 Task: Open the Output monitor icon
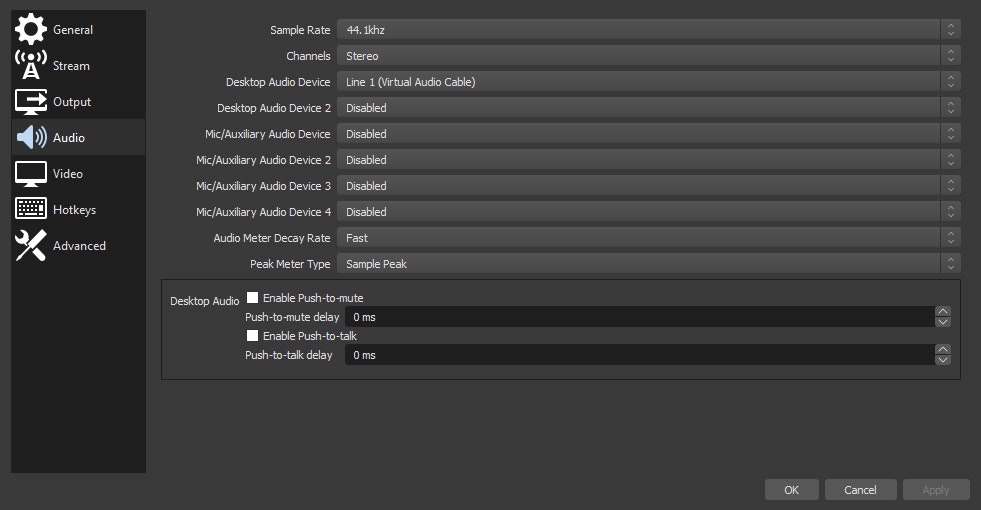point(31,101)
